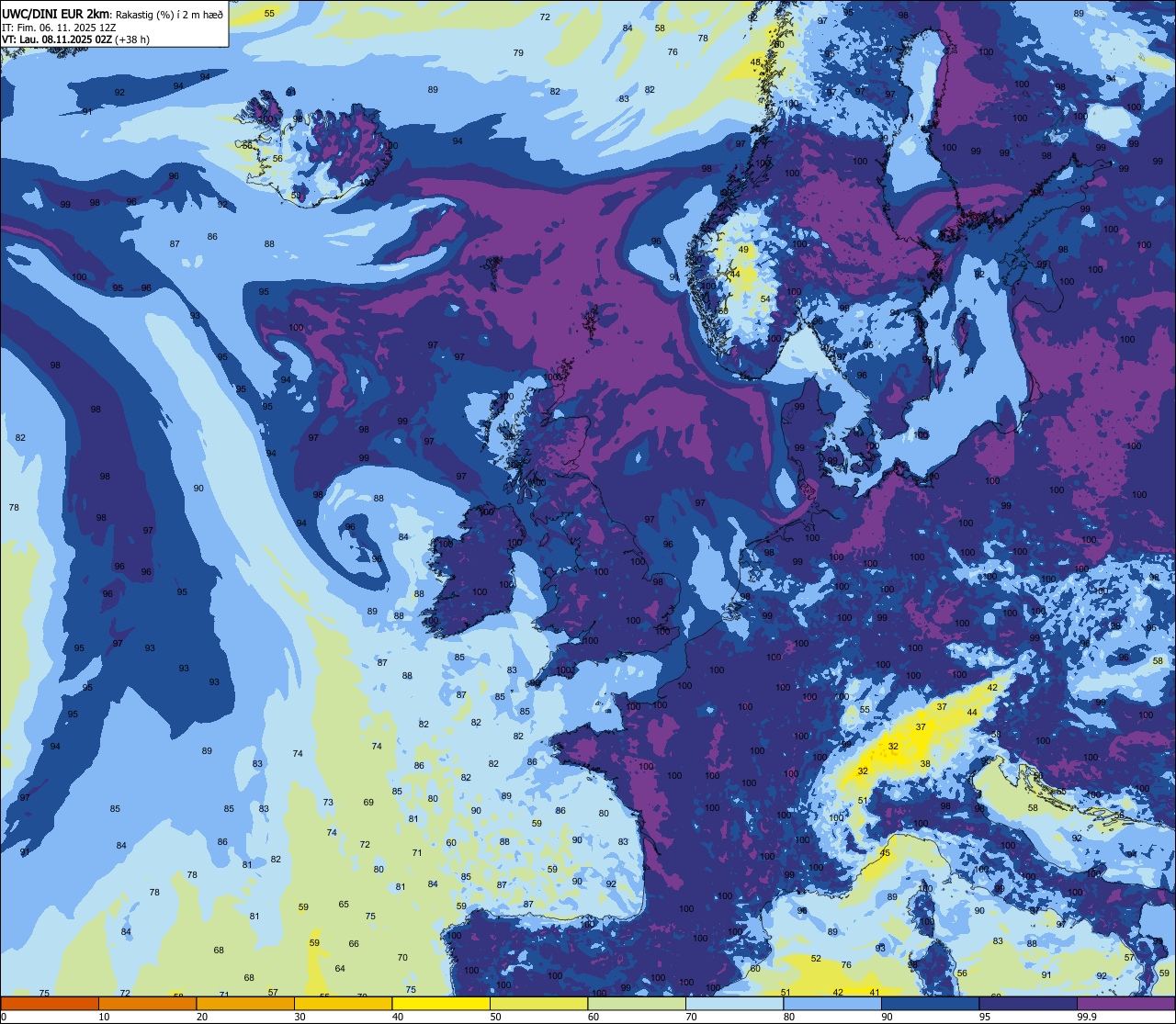
Task: Click the '95' tick label on color scale
Action: (x=985, y=1017)
